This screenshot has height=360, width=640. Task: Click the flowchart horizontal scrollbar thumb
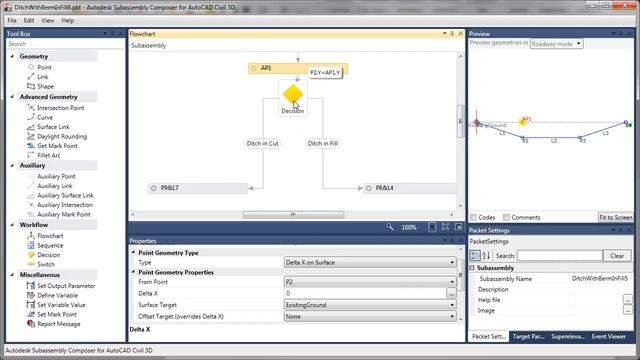click(x=293, y=214)
